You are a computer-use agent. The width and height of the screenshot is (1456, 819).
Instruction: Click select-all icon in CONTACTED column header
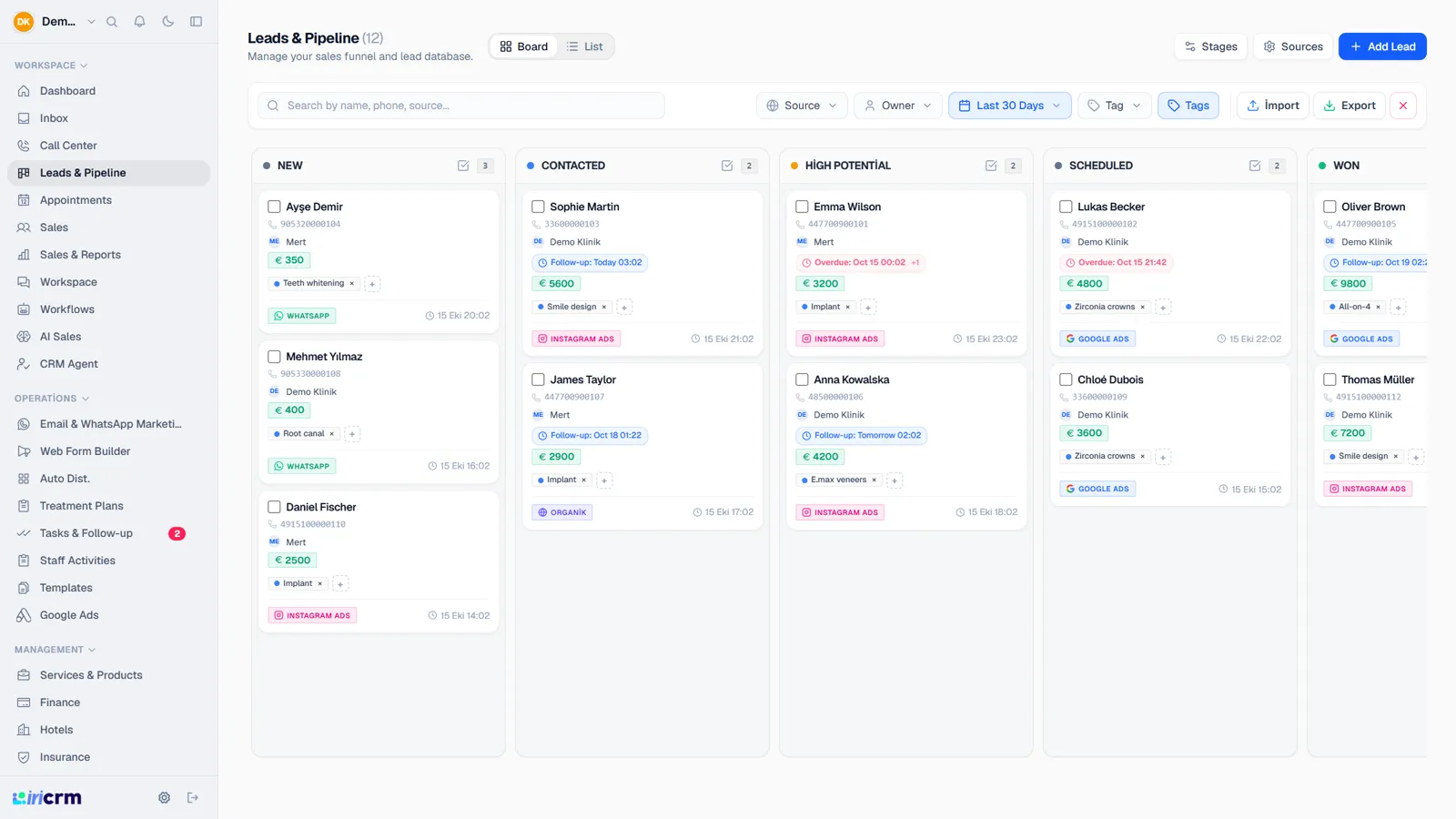point(727,166)
